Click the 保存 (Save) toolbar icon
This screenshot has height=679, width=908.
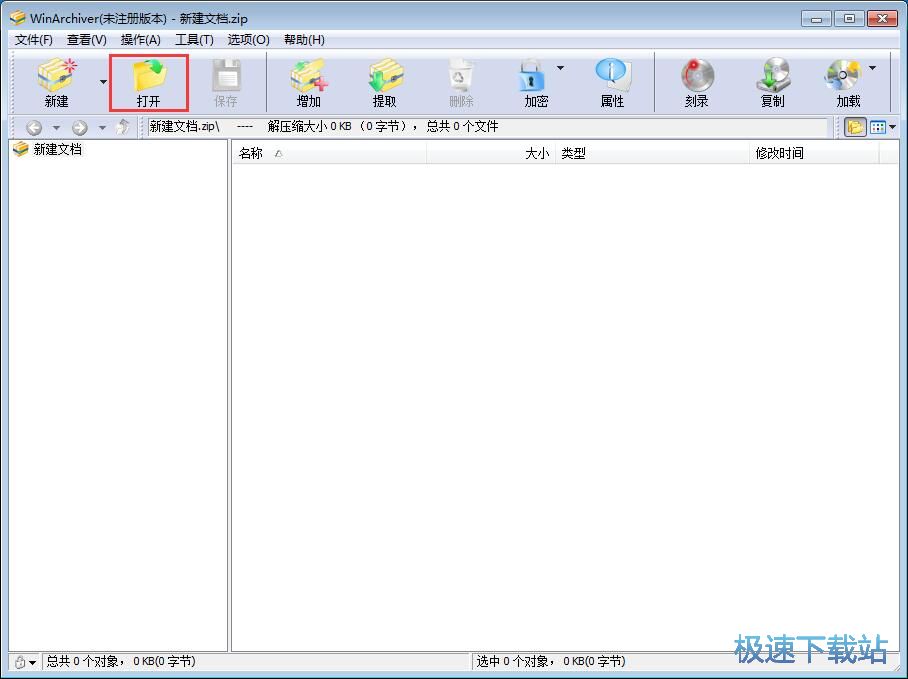tap(226, 83)
